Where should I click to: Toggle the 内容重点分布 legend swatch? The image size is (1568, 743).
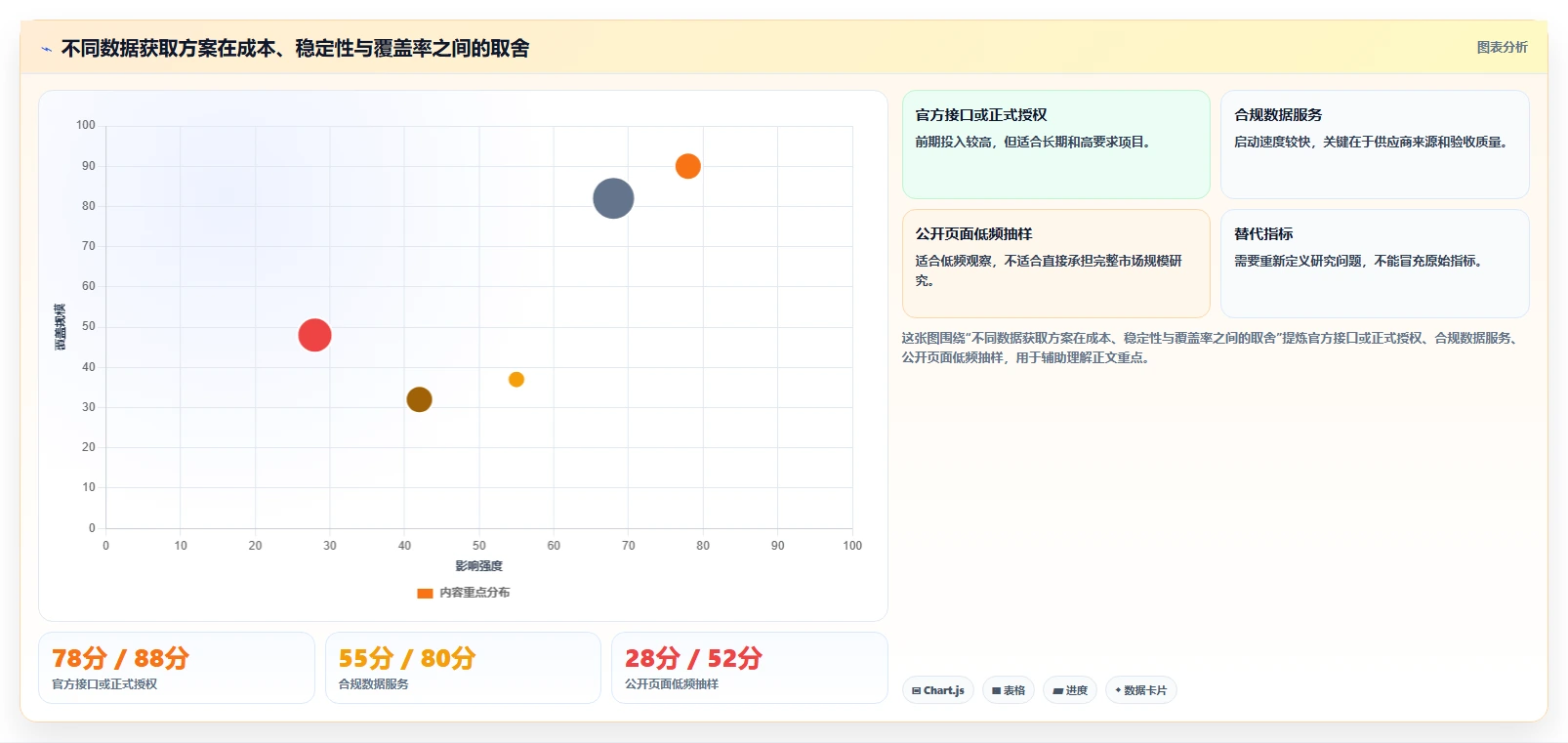[x=425, y=593]
